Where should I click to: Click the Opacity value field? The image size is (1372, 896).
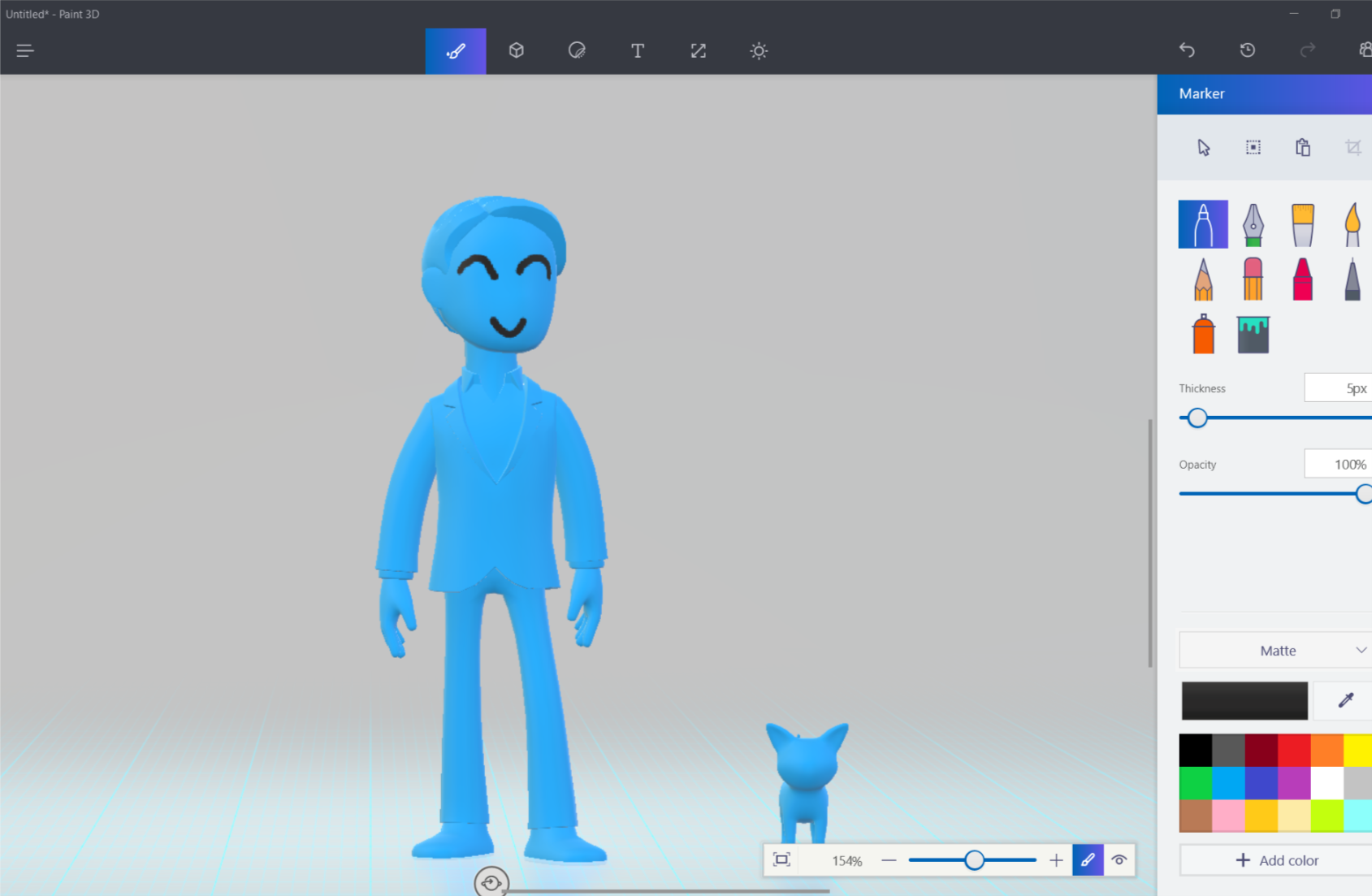[x=1338, y=464]
